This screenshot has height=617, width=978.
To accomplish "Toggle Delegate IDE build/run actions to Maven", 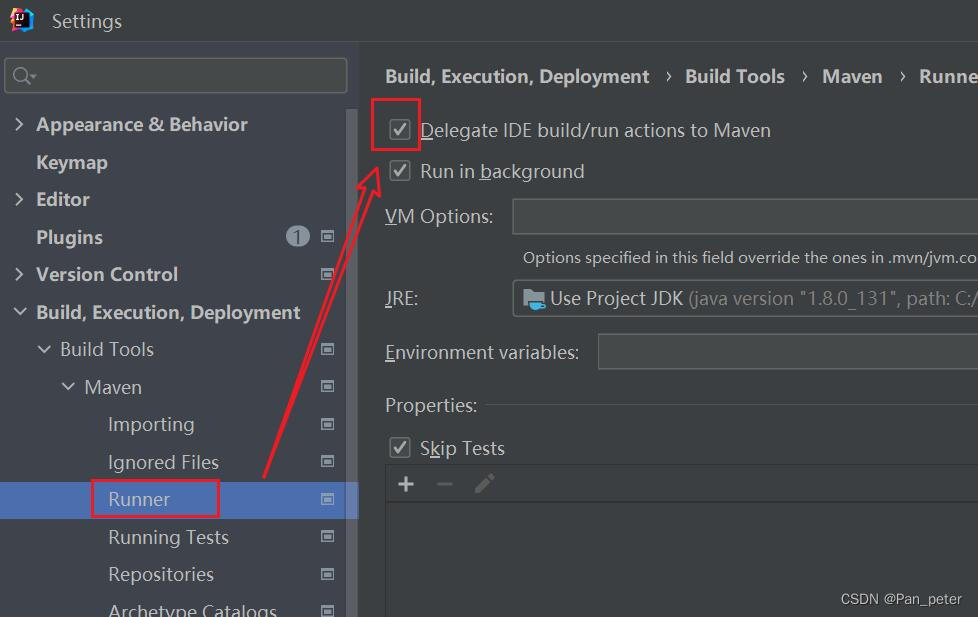I will coord(400,130).
